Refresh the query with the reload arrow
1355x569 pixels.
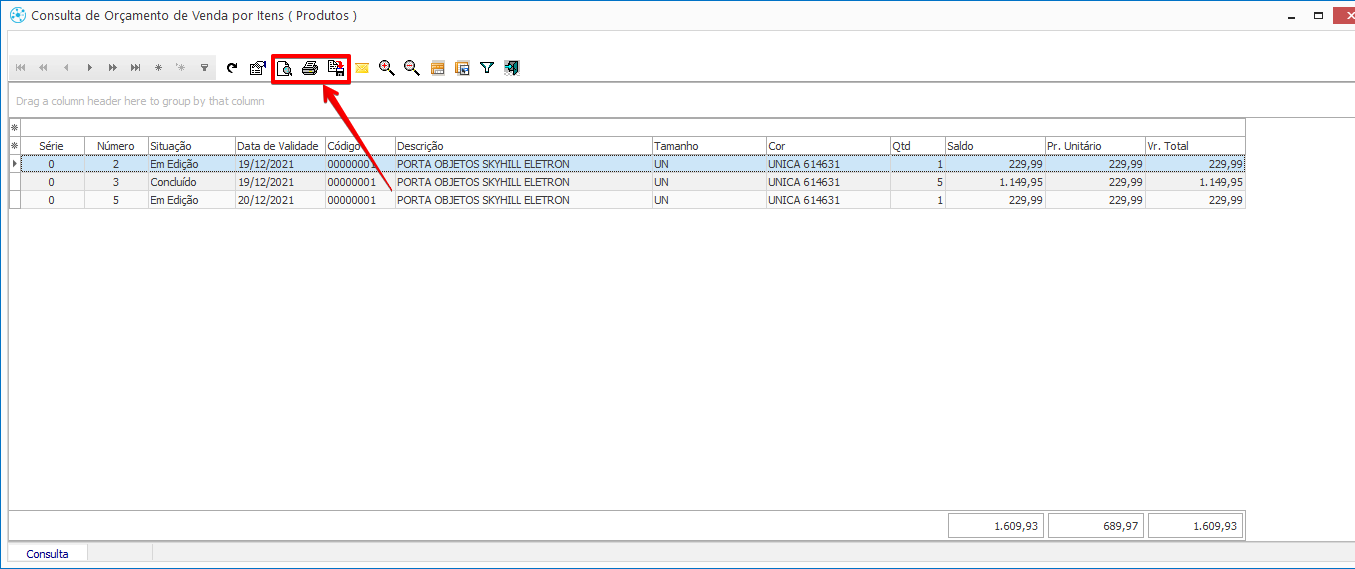(x=232, y=68)
